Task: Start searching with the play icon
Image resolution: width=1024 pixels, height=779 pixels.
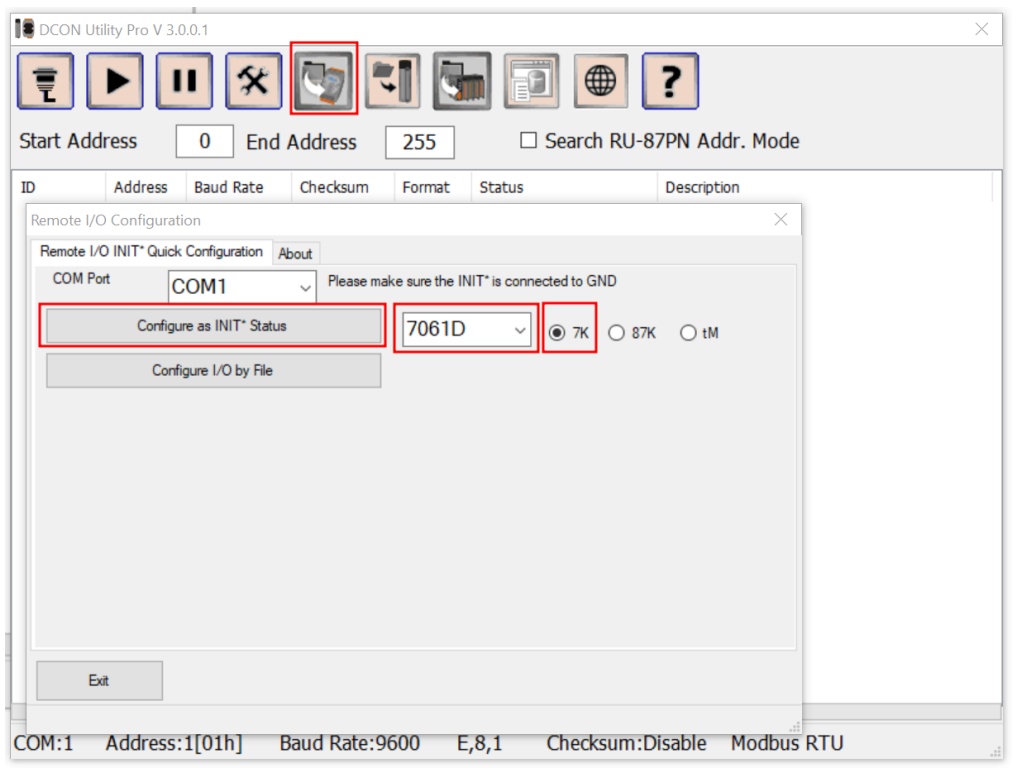Action: click(115, 81)
